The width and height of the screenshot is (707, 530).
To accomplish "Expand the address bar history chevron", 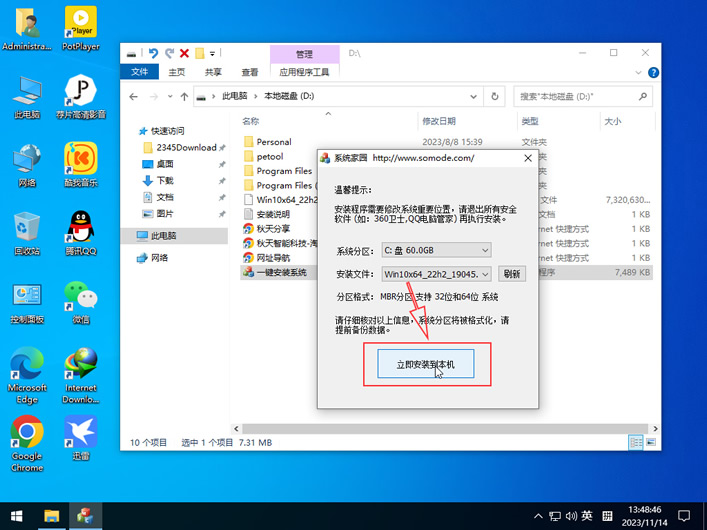I will point(473,96).
